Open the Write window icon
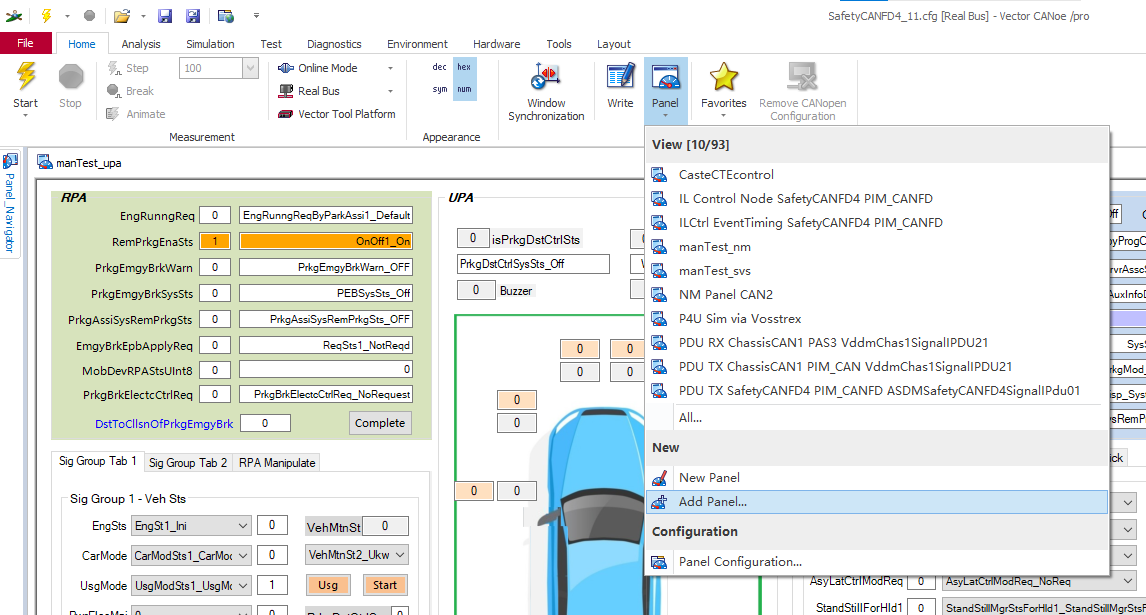 point(620,86)
